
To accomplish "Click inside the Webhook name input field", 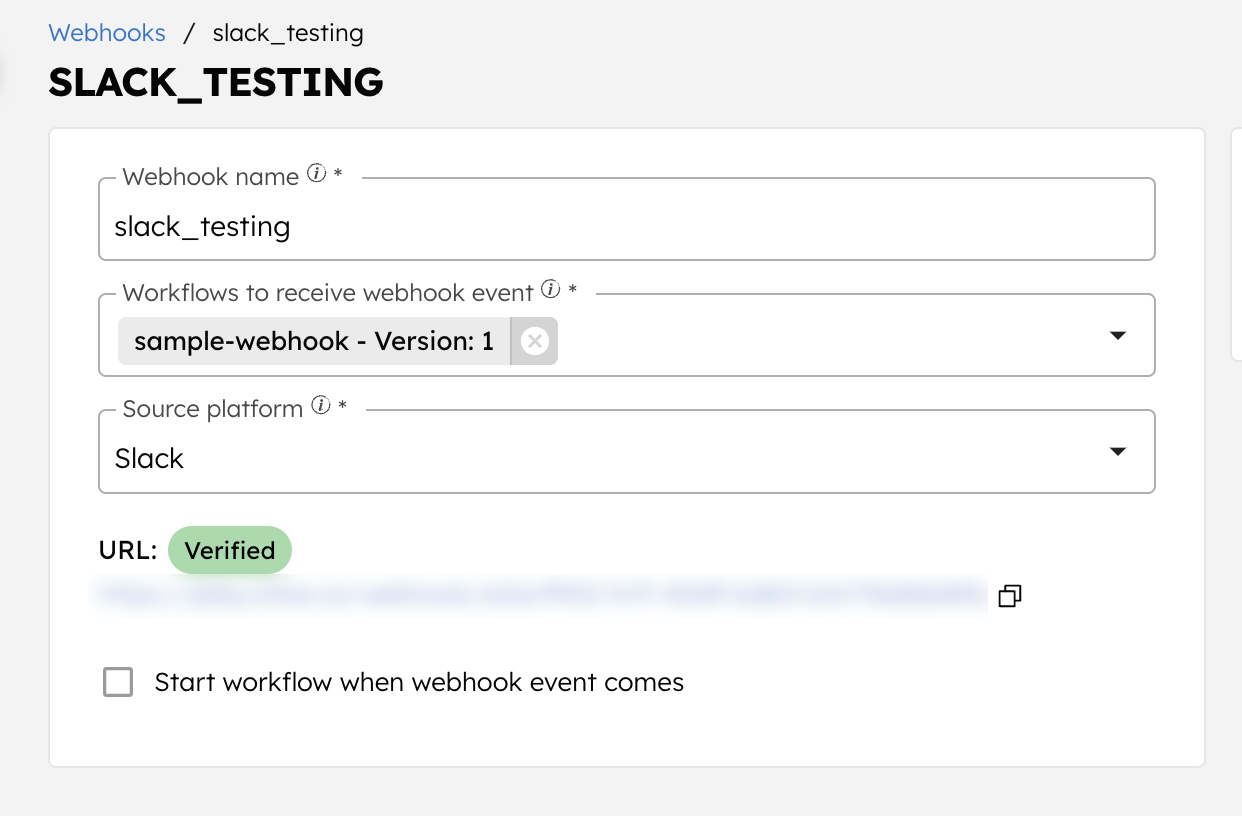I will (400, 226).
